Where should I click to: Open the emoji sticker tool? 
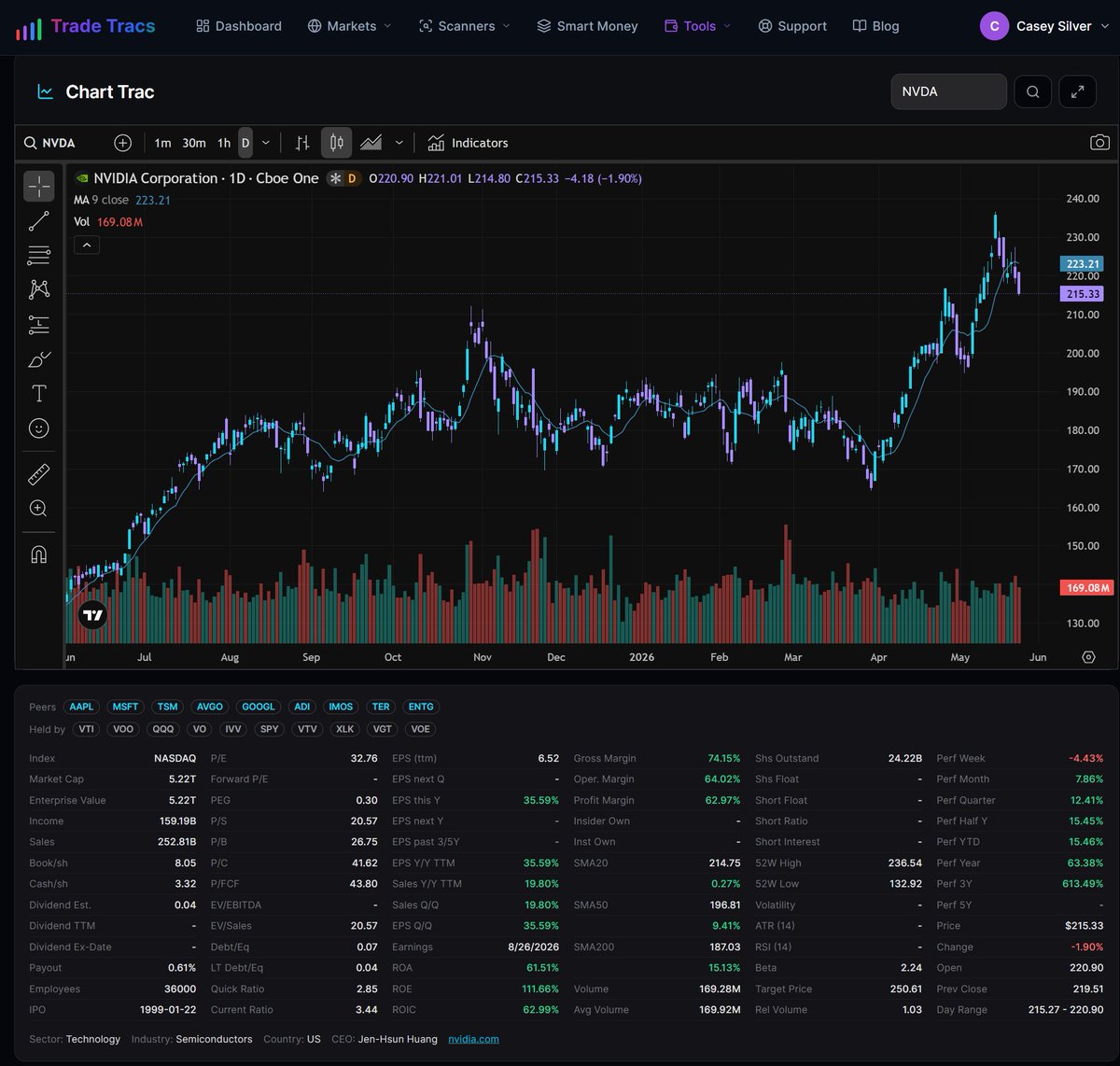[x=39, y=428]
